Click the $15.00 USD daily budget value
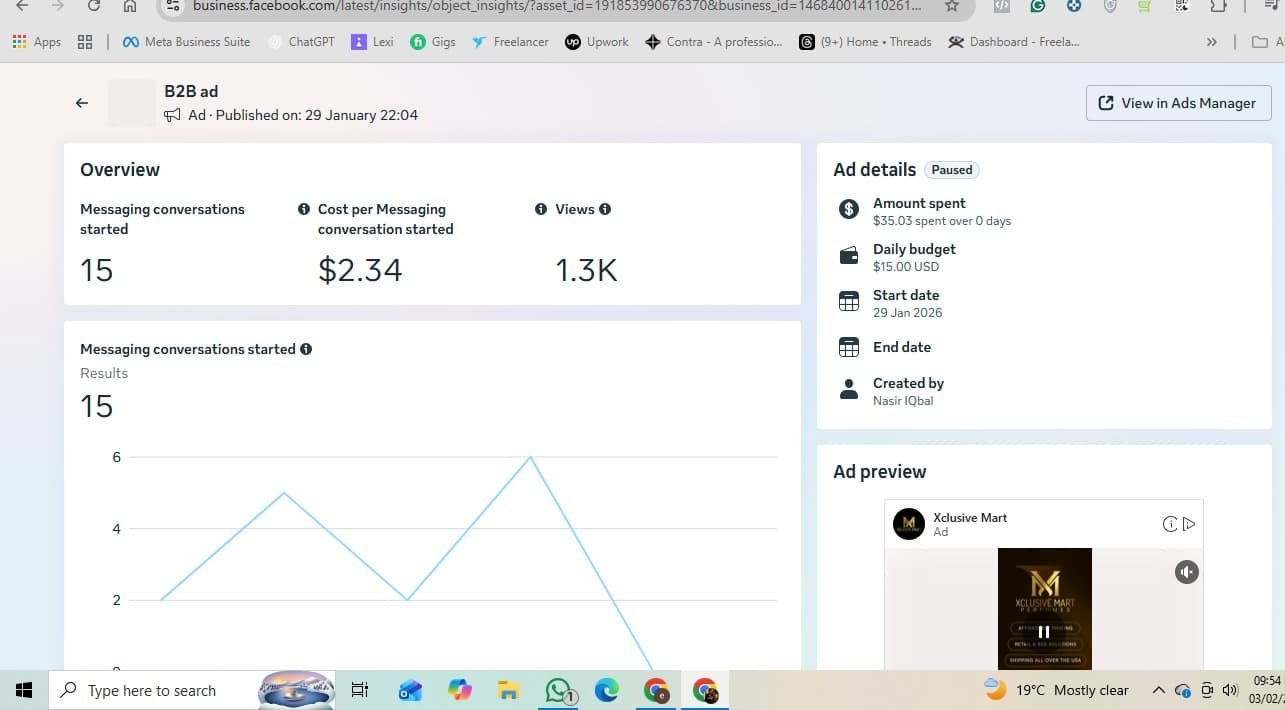This screenshot has width=1285, height=710. pos(906,267)
